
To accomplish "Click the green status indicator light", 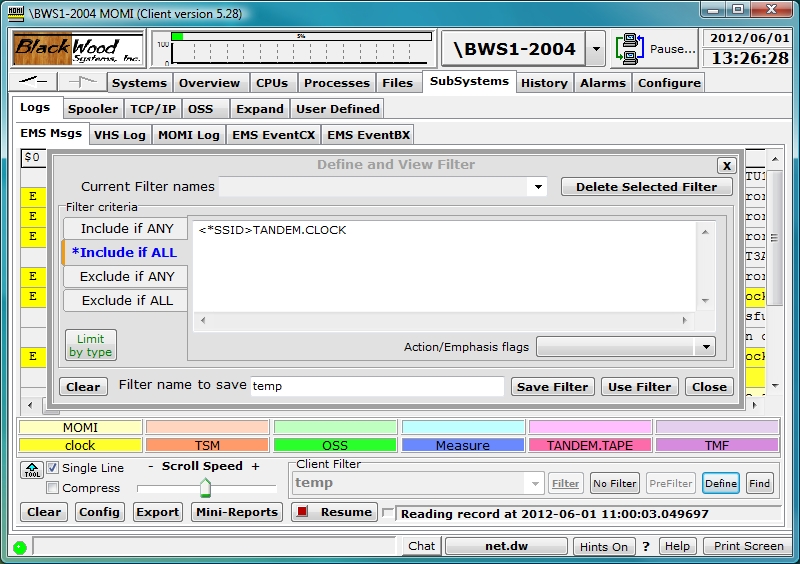I will point(19,547).
